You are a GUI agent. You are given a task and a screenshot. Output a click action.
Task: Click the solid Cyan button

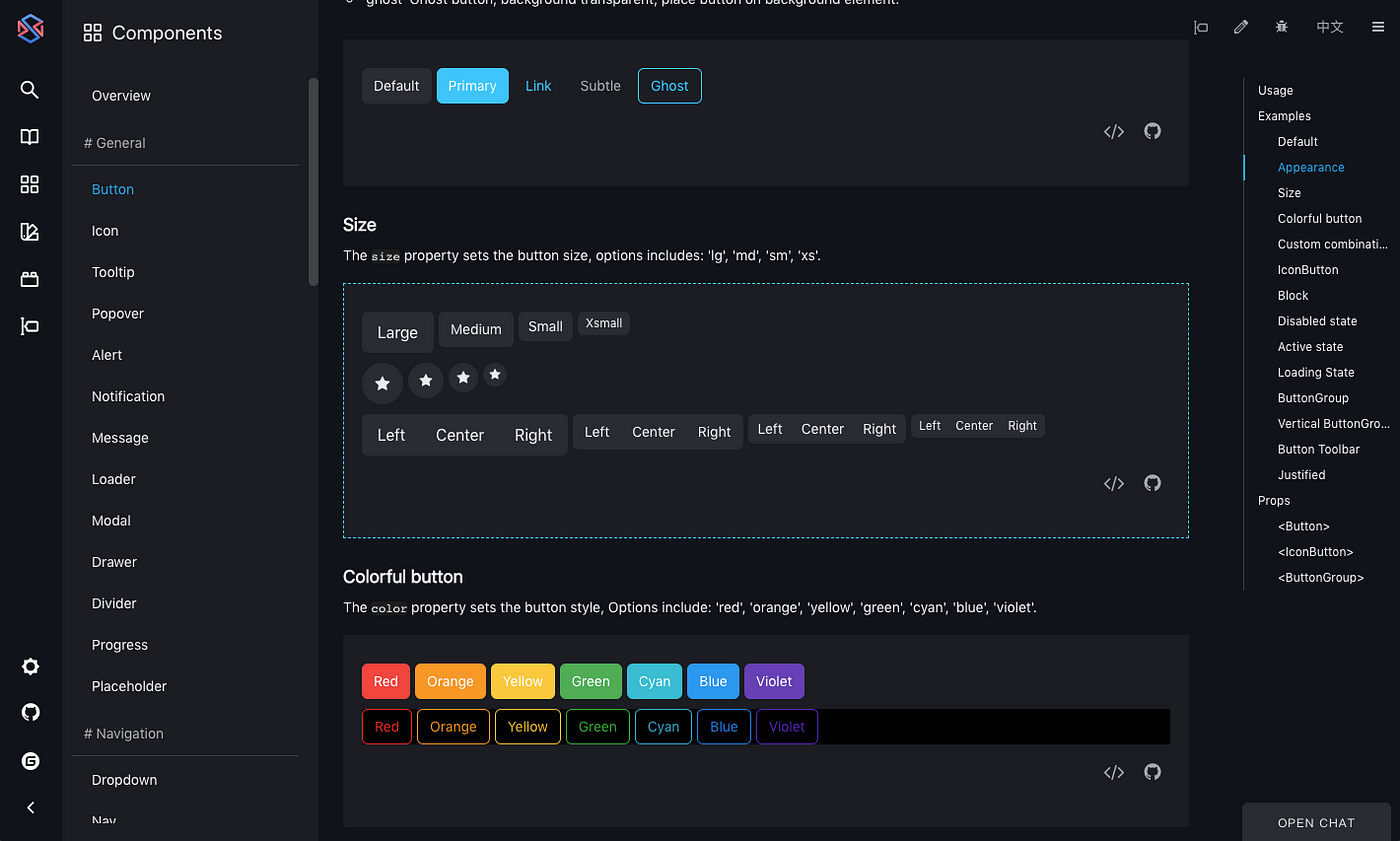(655, 682)
